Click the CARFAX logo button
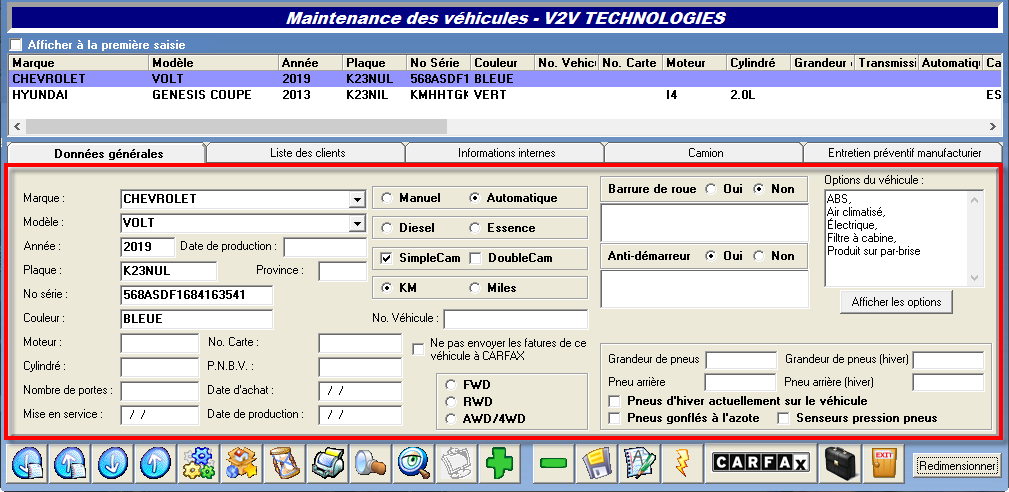Image resolution: width=1009 pixels, height=492 pixels. click(x=761, y=462)
